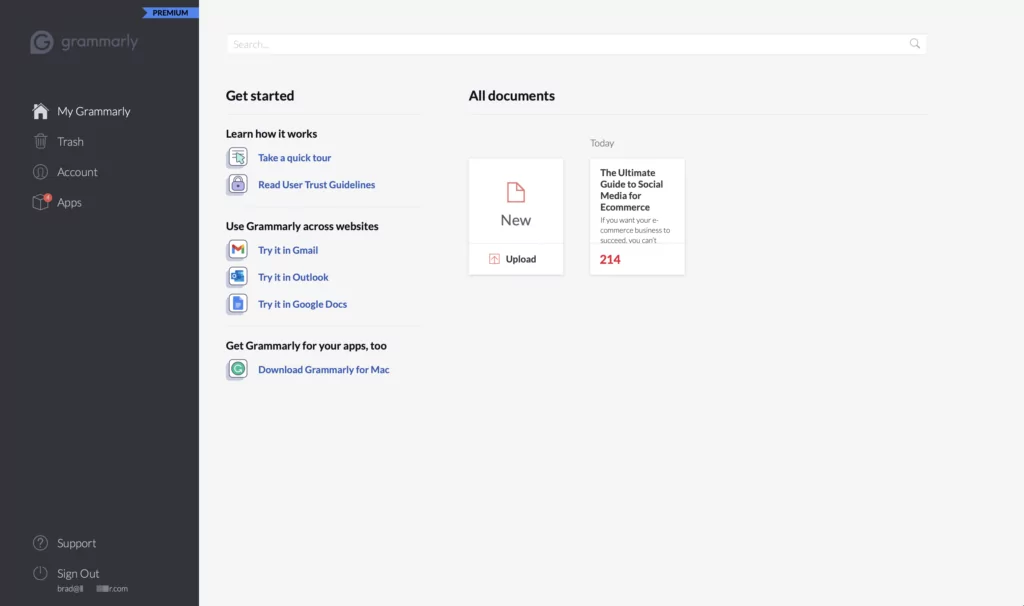
Task: Click the grammarly wordmark text
Action: [x=99, y=42]
